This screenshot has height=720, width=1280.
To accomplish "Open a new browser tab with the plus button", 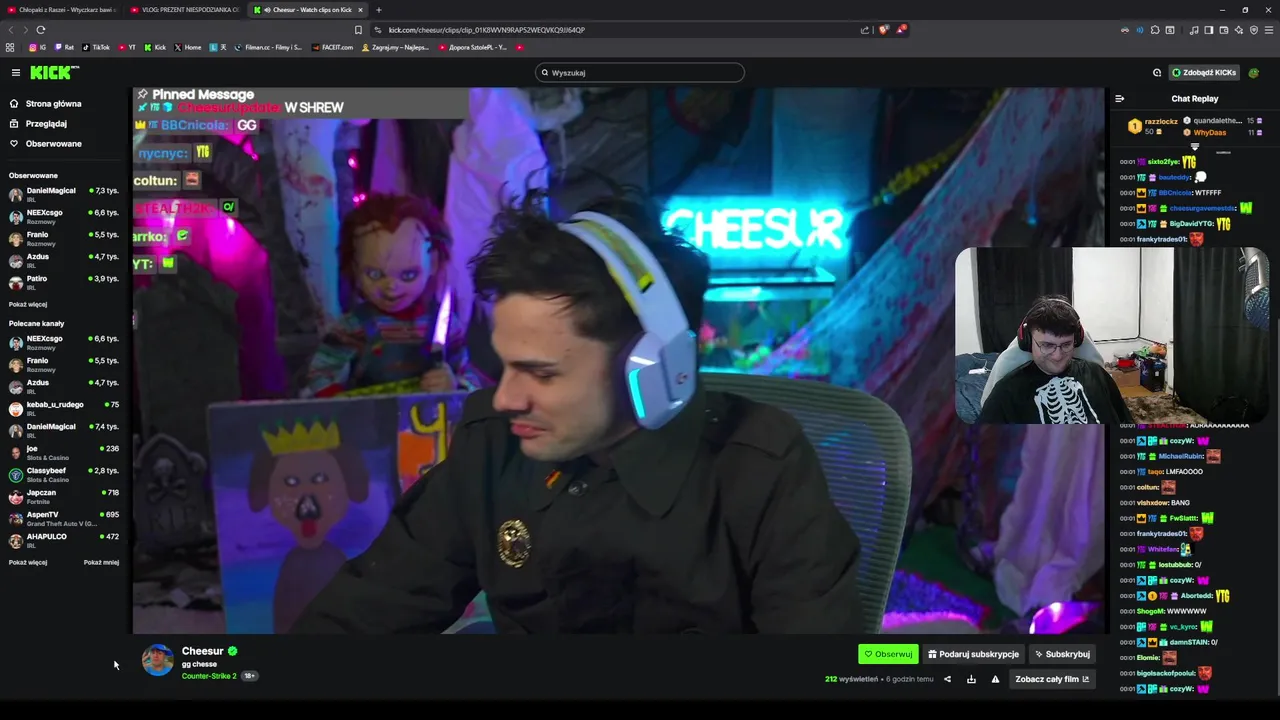I will tap(378, 10).
